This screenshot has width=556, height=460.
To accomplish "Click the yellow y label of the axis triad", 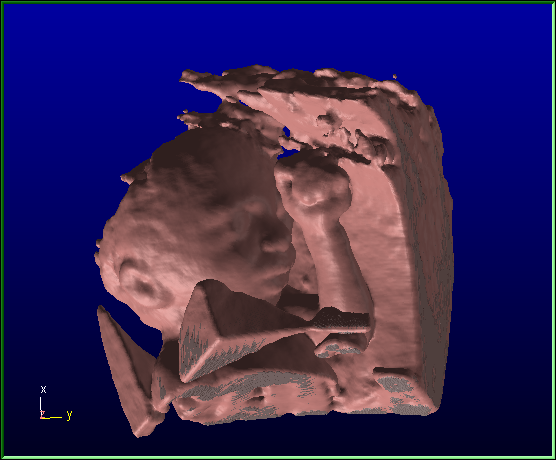I will pyautogui.click(x=70, y=415).
